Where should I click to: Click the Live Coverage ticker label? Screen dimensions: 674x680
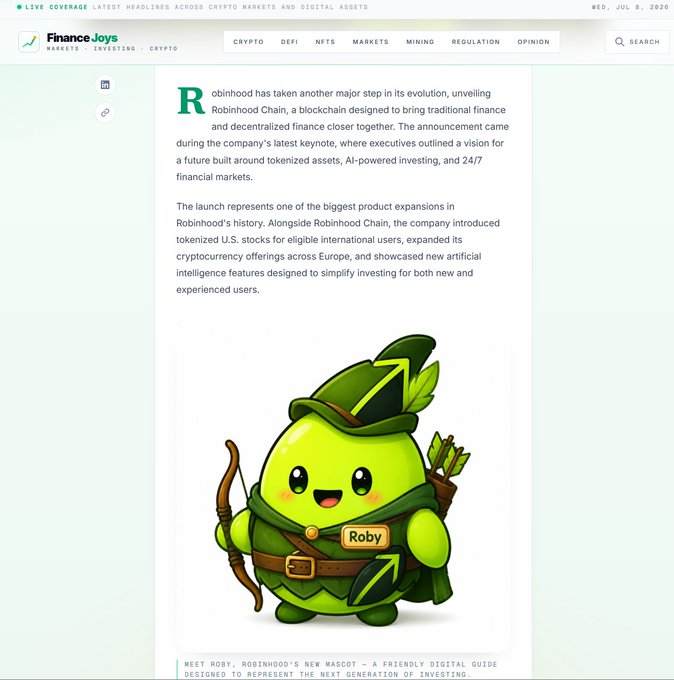[56, 7]
